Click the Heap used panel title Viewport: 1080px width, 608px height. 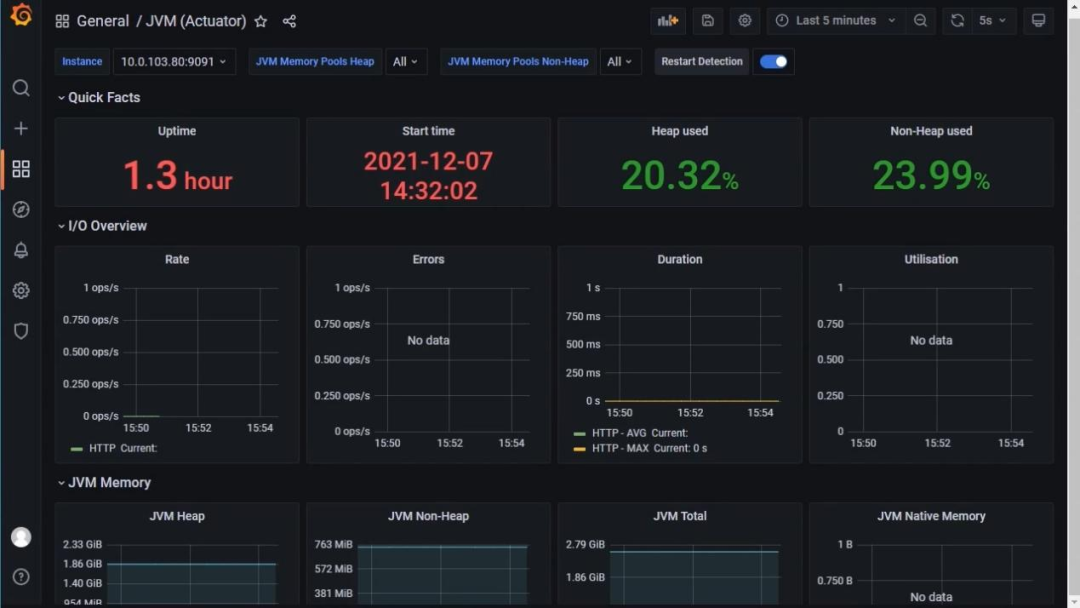click(679, 131)
